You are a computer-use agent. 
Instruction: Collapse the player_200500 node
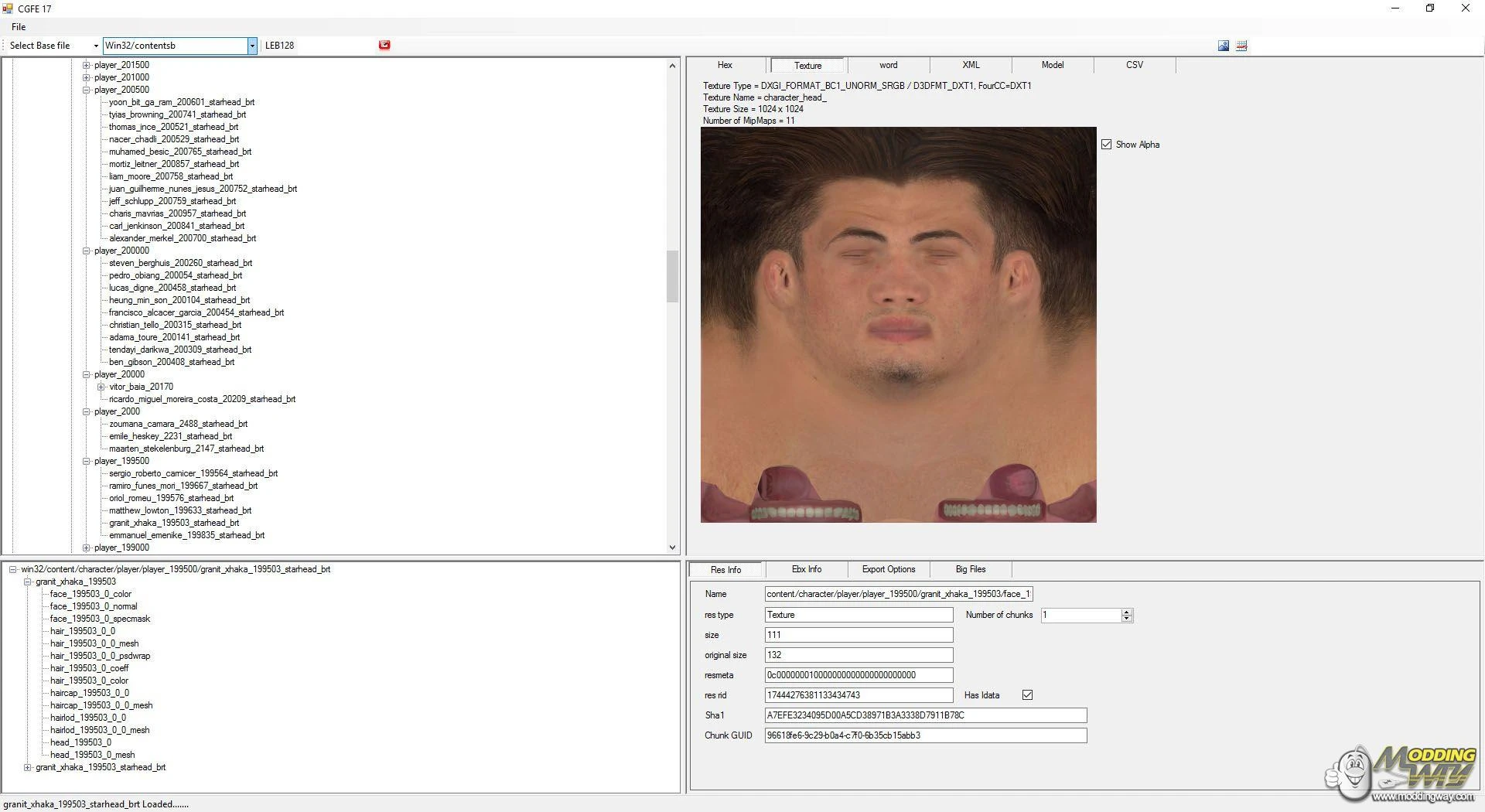pyautogui.click(x=86, y=90)
